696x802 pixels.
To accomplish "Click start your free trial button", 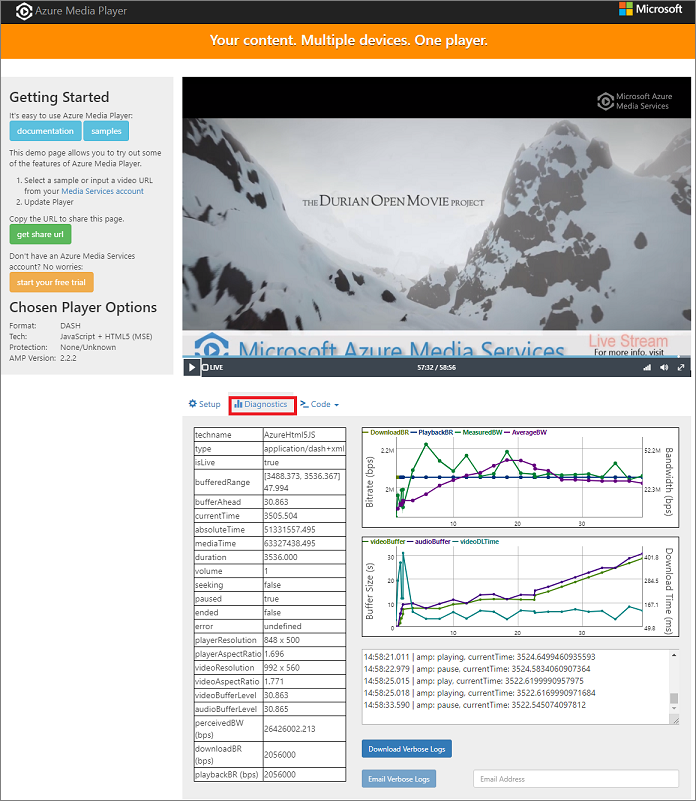I will (51, 282).
